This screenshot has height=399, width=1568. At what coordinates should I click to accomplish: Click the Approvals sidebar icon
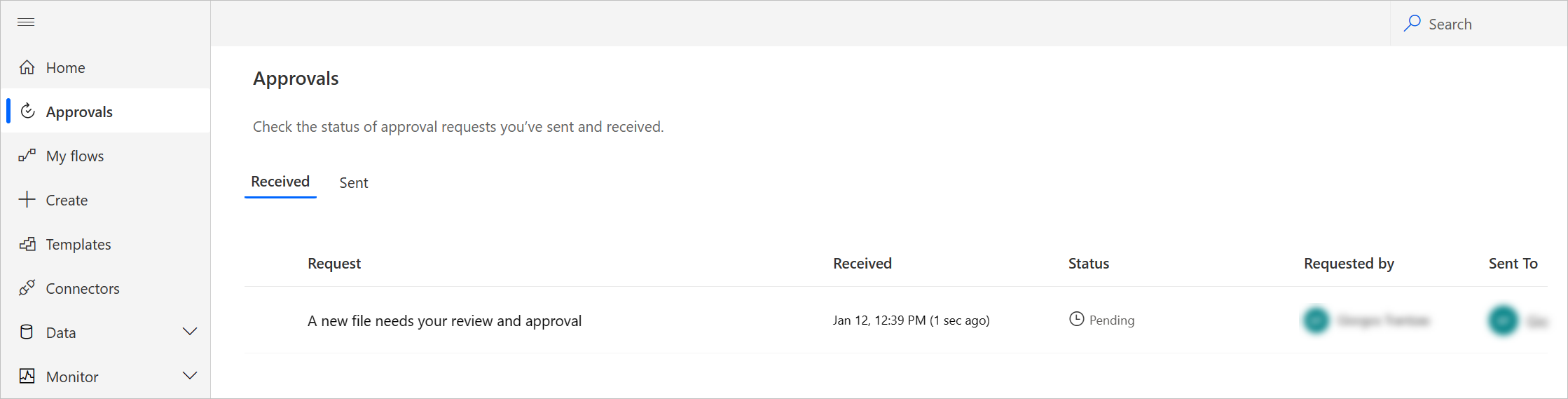pos(27,111)
